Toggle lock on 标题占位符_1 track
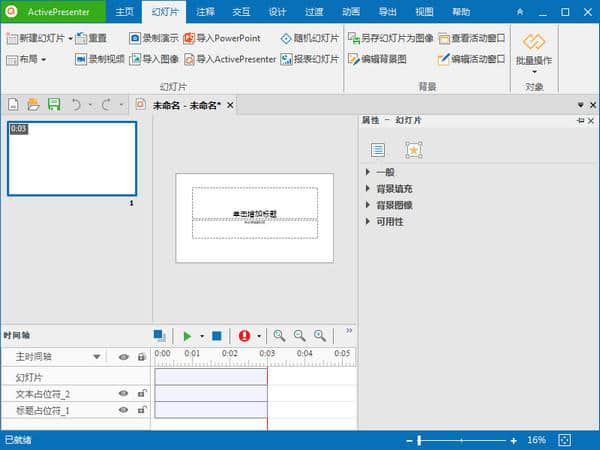Screen dimensions: 600x450 click(x=142, y=411)
